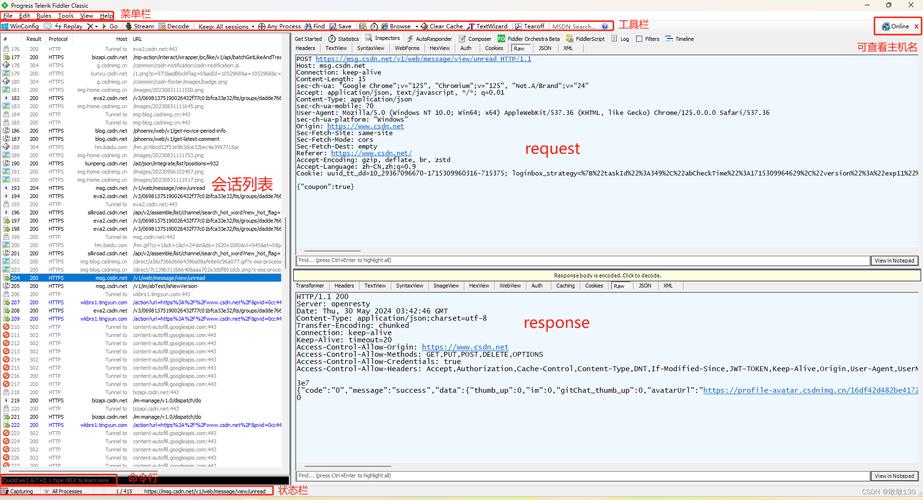Click the screenshot camera toolbar icon

click(363, 27)
